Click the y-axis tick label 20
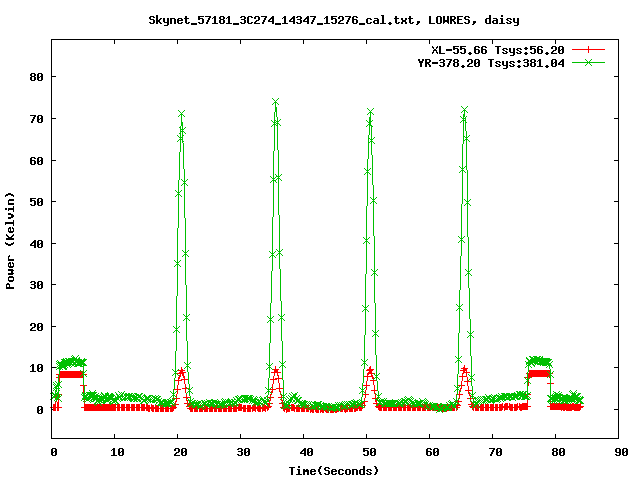Viewport: 640px width, 480px height. point(37,327)
